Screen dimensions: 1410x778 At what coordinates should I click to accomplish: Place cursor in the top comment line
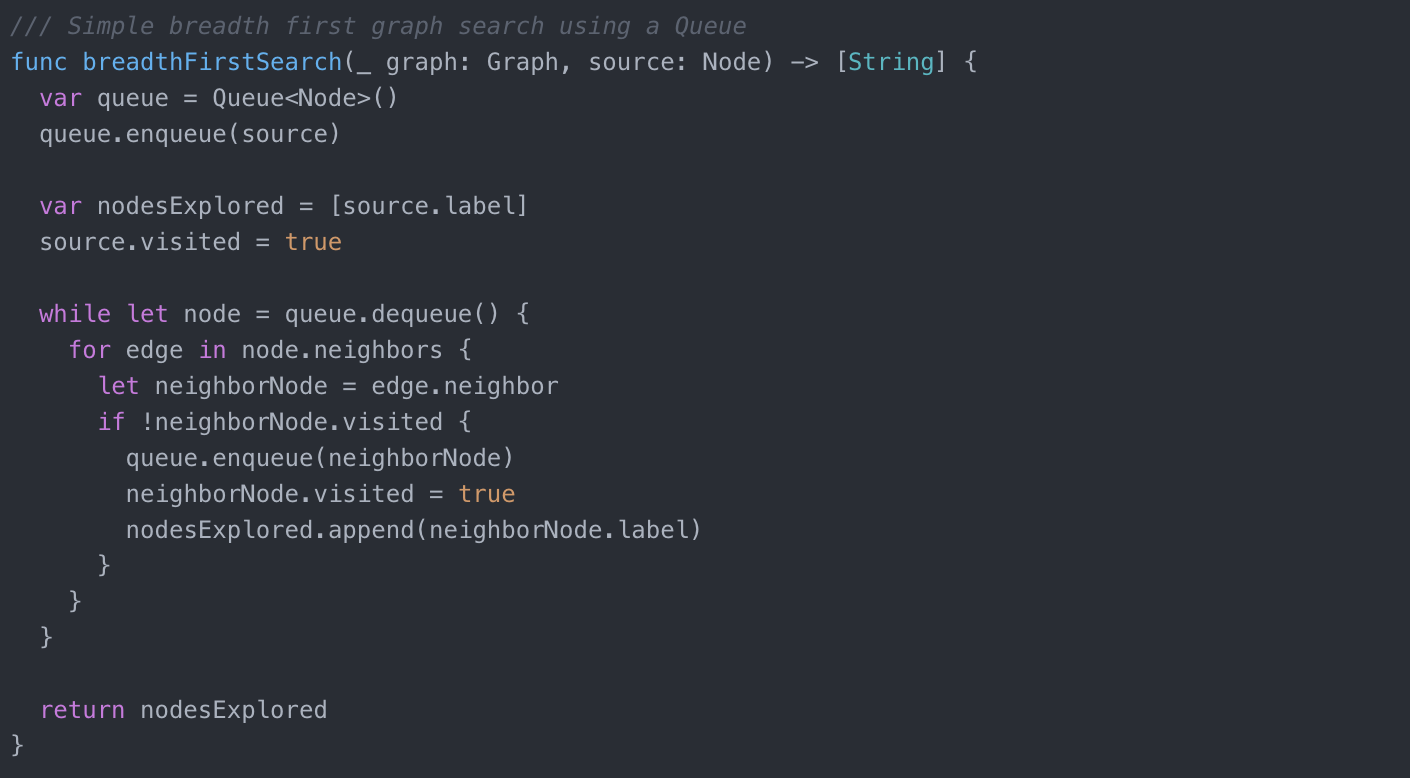click(379, 26)
